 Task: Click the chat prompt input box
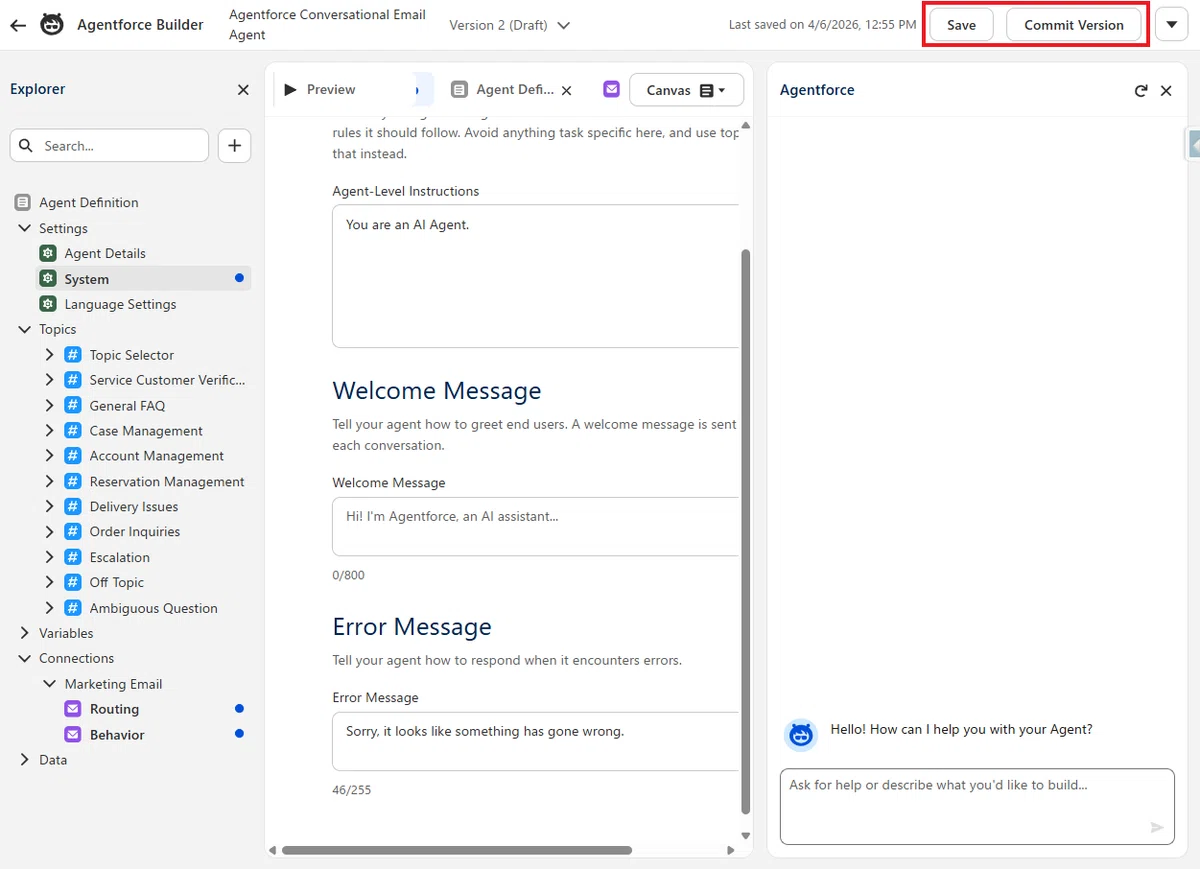click(x=977, y=806)
